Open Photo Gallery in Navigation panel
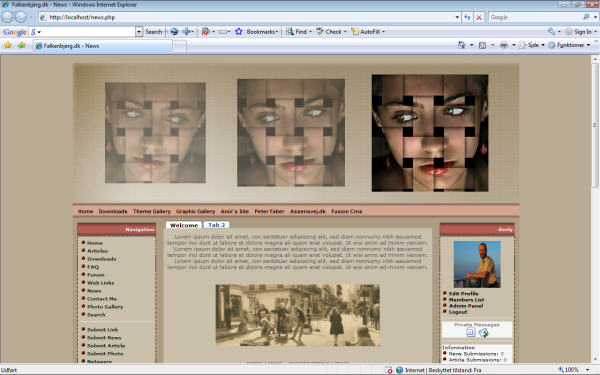The height and width of the screenshot is (375, 600). click(x=105, y=307)
